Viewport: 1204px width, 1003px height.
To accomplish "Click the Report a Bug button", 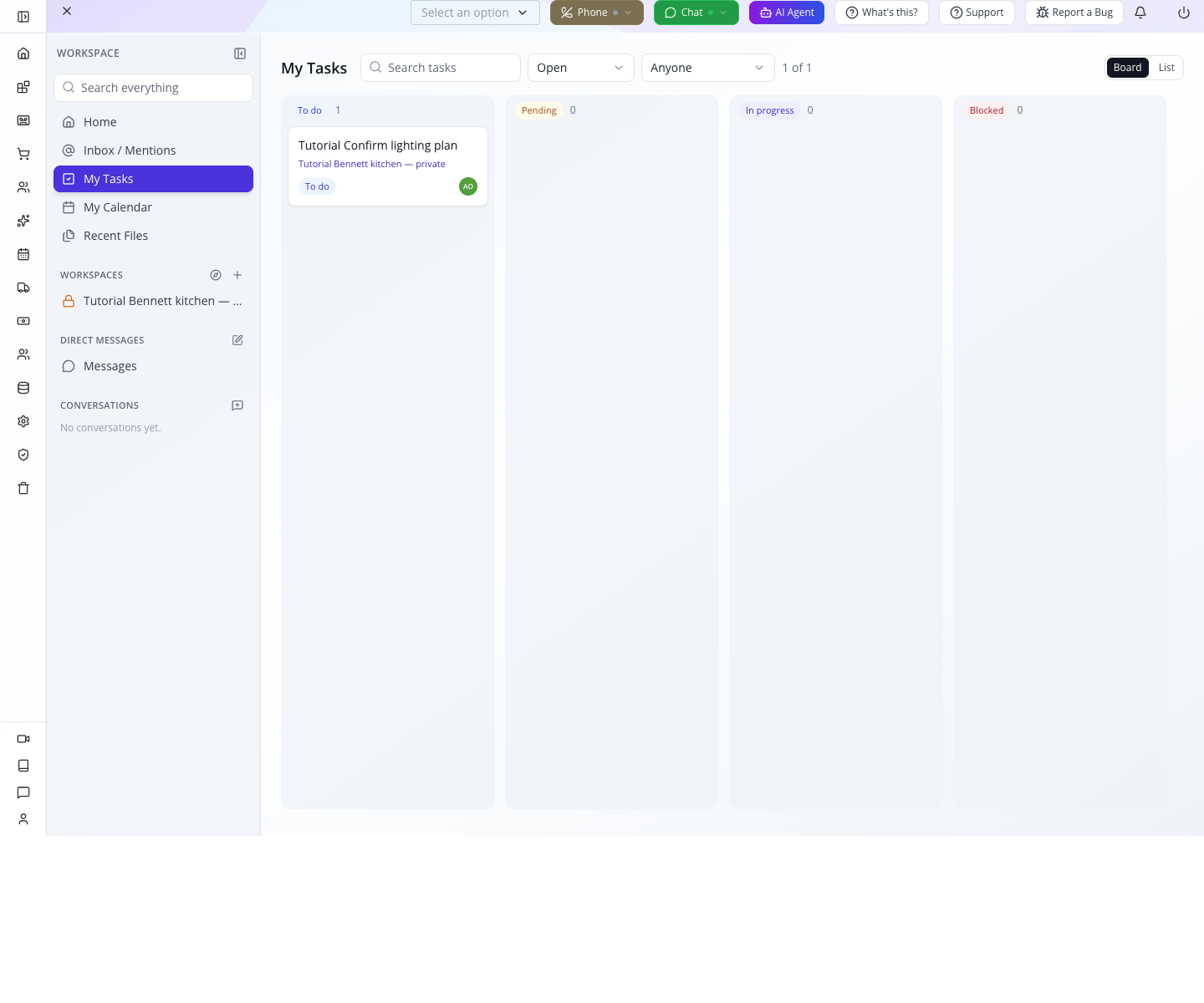I will pyautogui.click(x=1074, y=13).
